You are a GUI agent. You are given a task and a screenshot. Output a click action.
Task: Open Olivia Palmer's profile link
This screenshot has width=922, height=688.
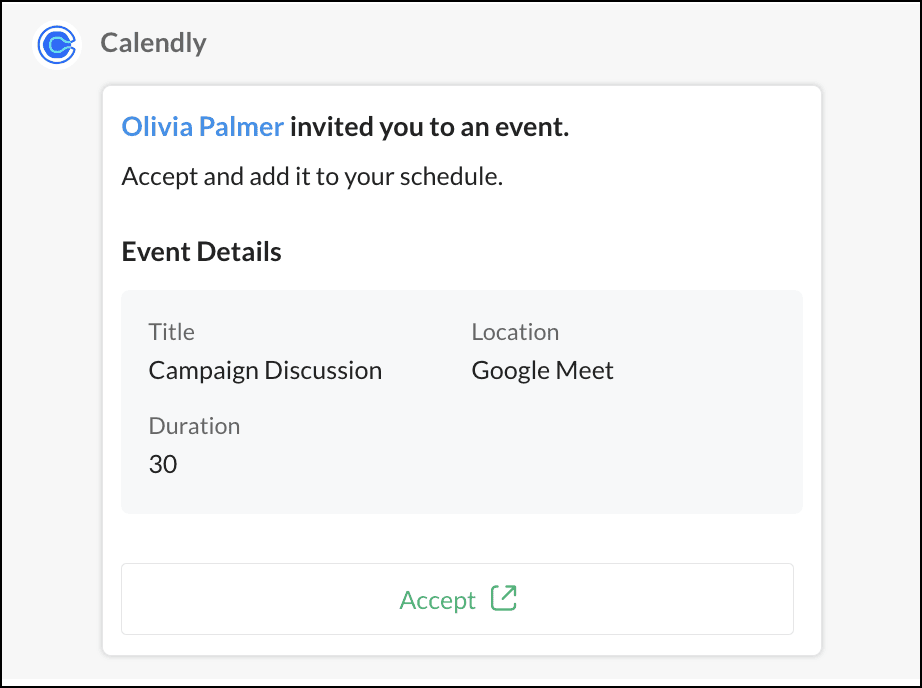point(202,127)
